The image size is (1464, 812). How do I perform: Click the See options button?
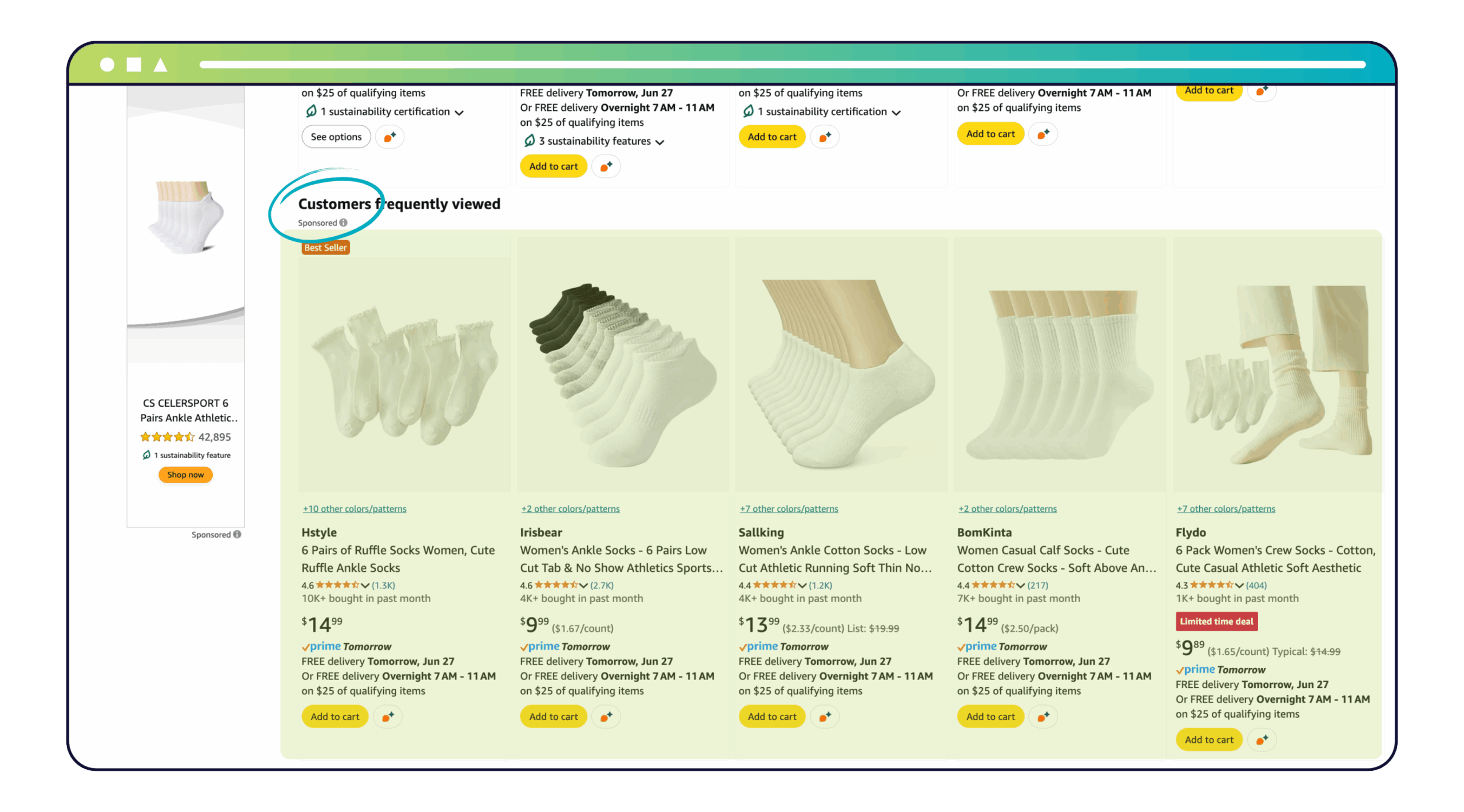336,137
